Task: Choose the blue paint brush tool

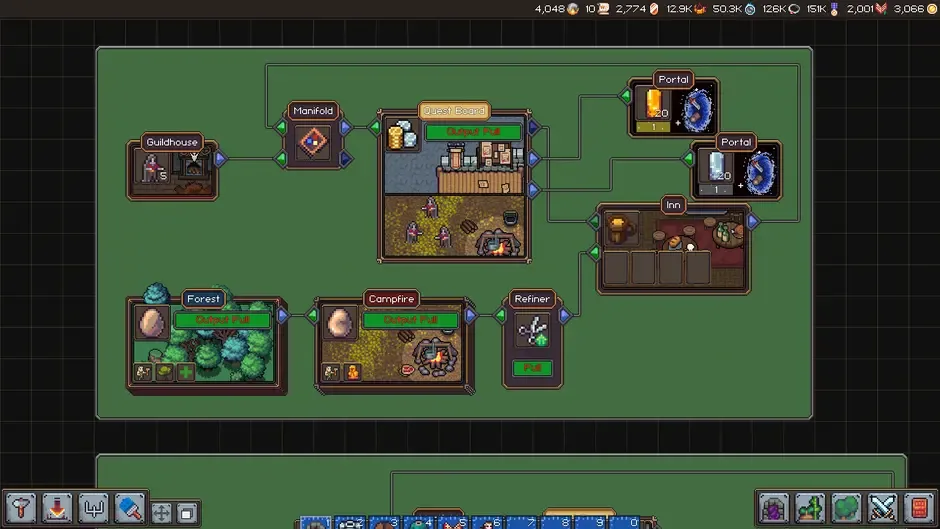Action: [x=129, y=508]
